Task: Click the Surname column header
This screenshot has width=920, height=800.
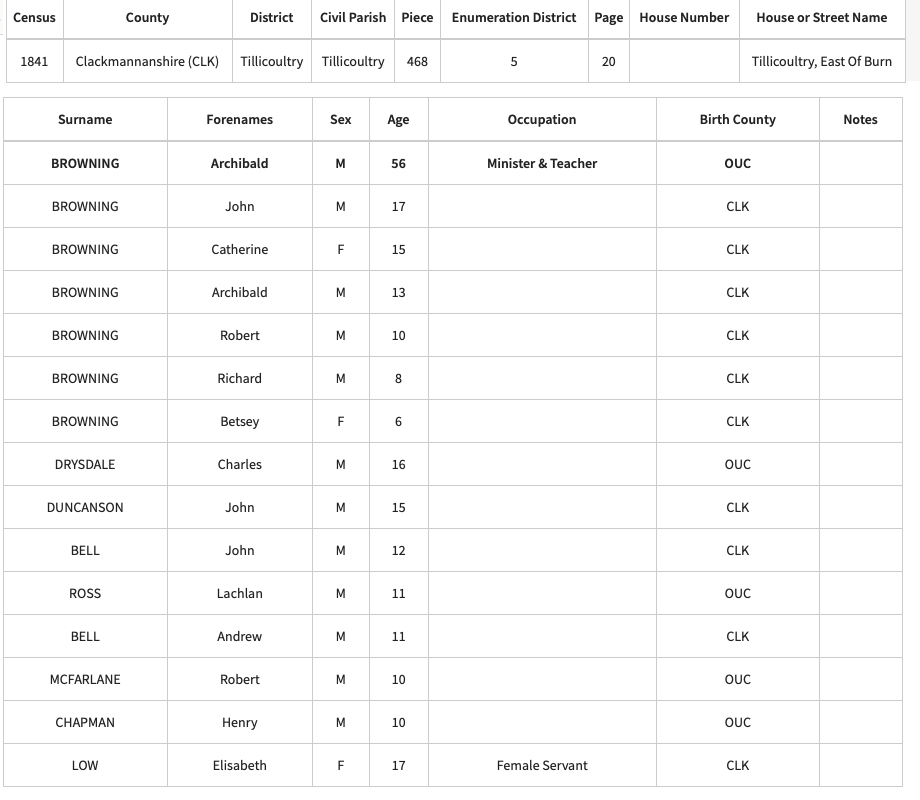Action: pyautogui.click(x=85, y=119)
